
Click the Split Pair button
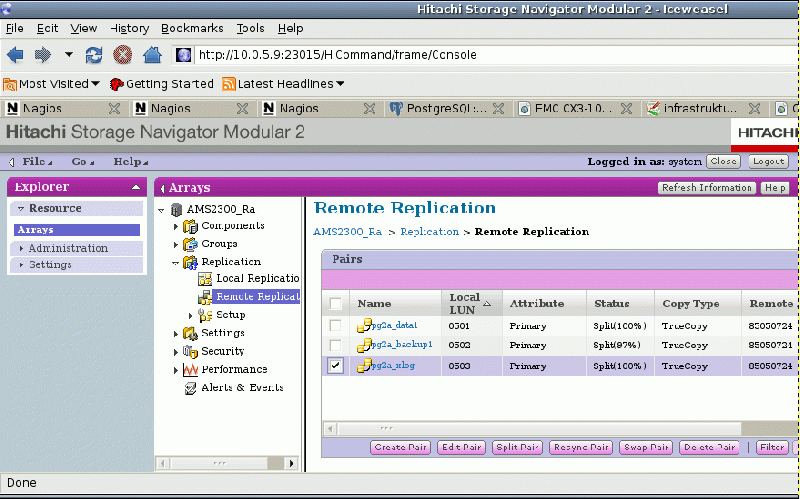[x=517, y=447]
